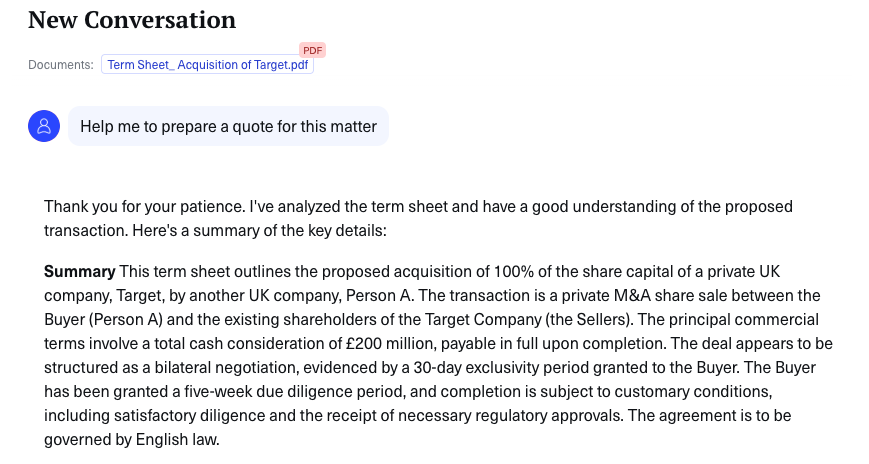Click the New Conversation title

coord(132,19)
